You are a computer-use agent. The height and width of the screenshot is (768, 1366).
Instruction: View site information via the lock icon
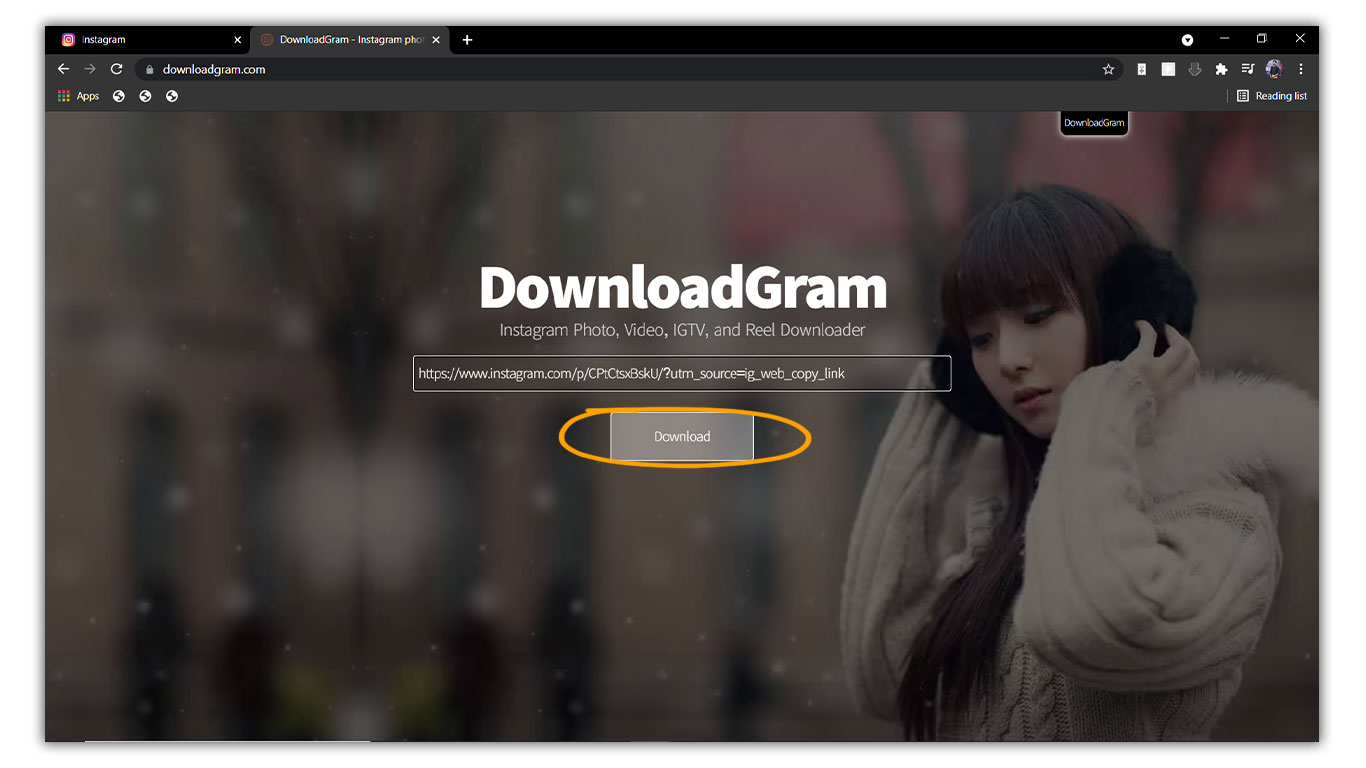(149, 70)
